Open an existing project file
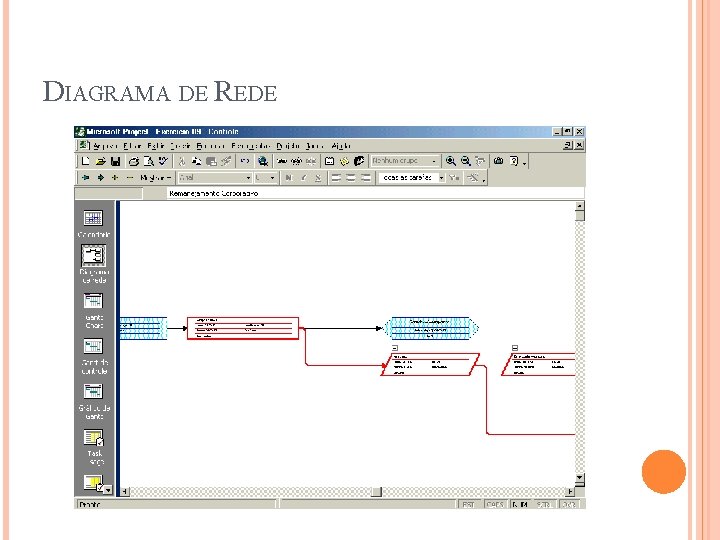The width and height of the screenshot is (720, 540). pos(101,161)
